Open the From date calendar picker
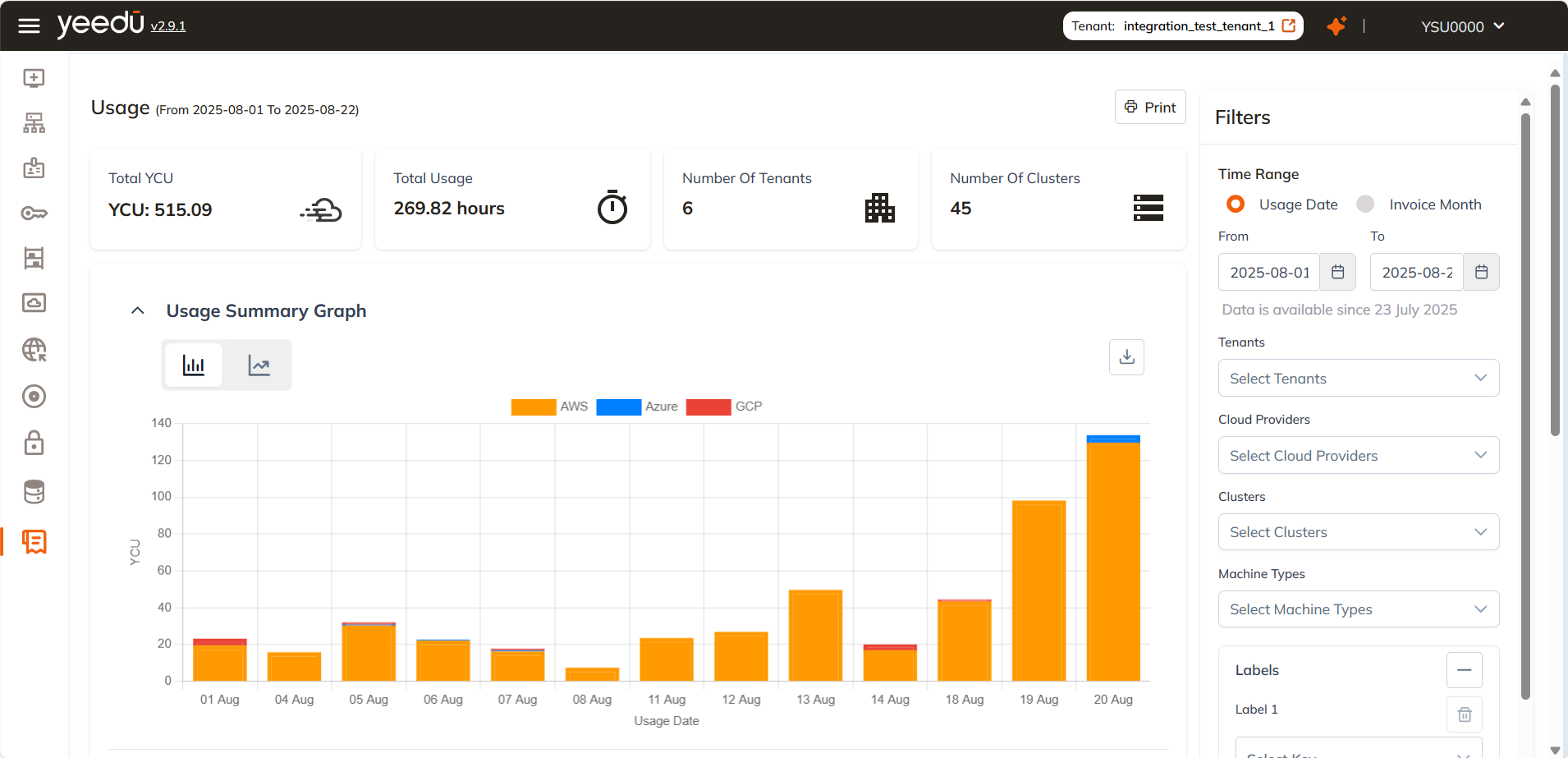The height and width of the screenshot is (758, 1568). pos(1337,272)
